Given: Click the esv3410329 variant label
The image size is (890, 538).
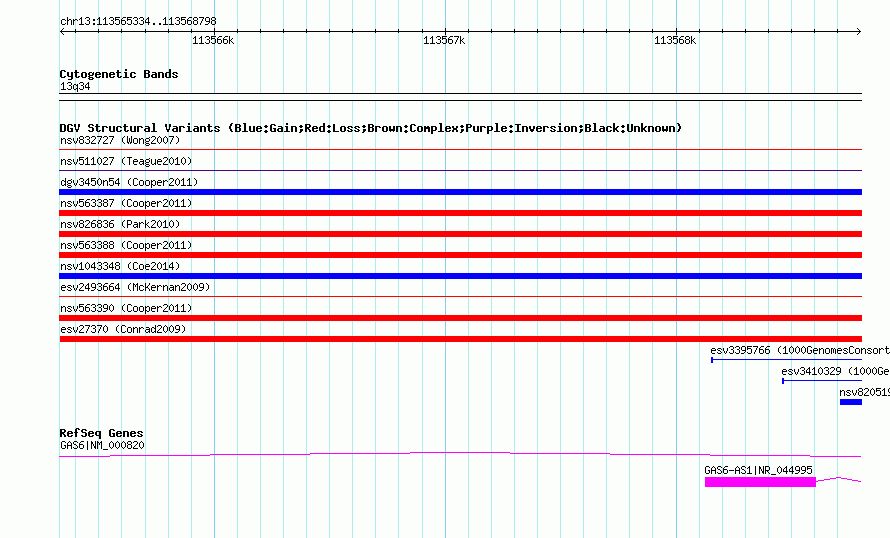Looking at the screenshot, I should tap(835, 371).
